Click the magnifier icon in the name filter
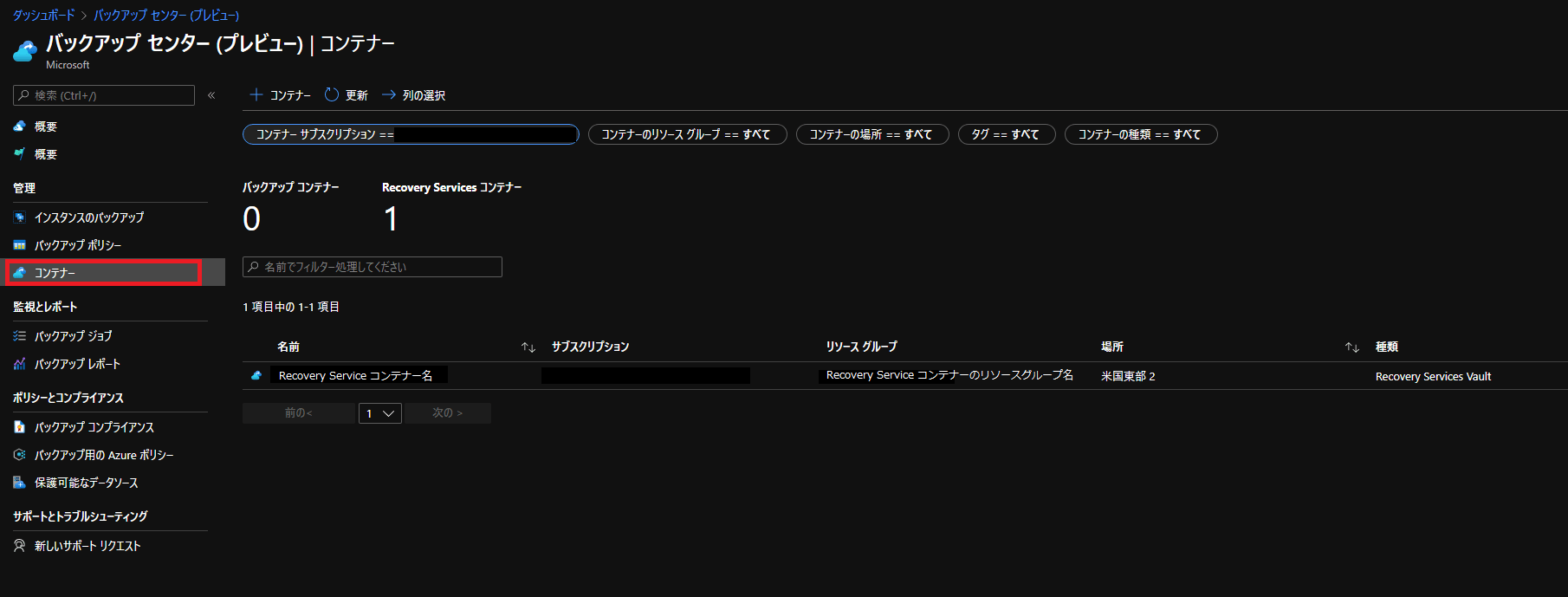 click(254, 267)
